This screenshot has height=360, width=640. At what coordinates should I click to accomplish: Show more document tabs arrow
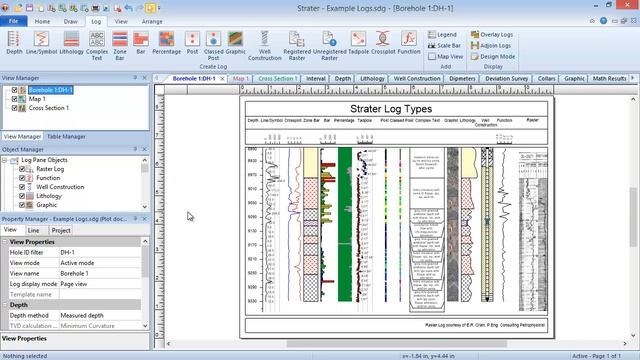[633, 78]
